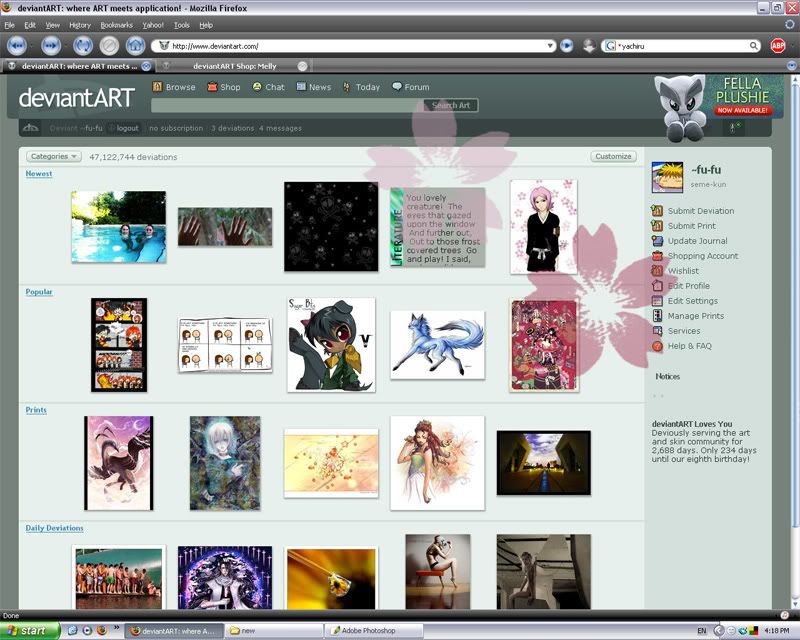Open Chat in the deviantART navigation
800x640 pixels.
268,87
